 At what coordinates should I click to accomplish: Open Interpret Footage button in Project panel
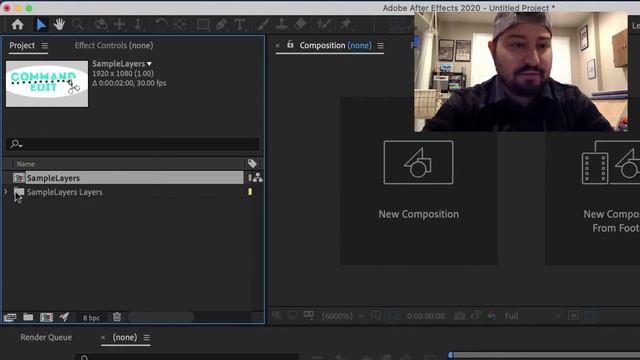click(10, 317)
